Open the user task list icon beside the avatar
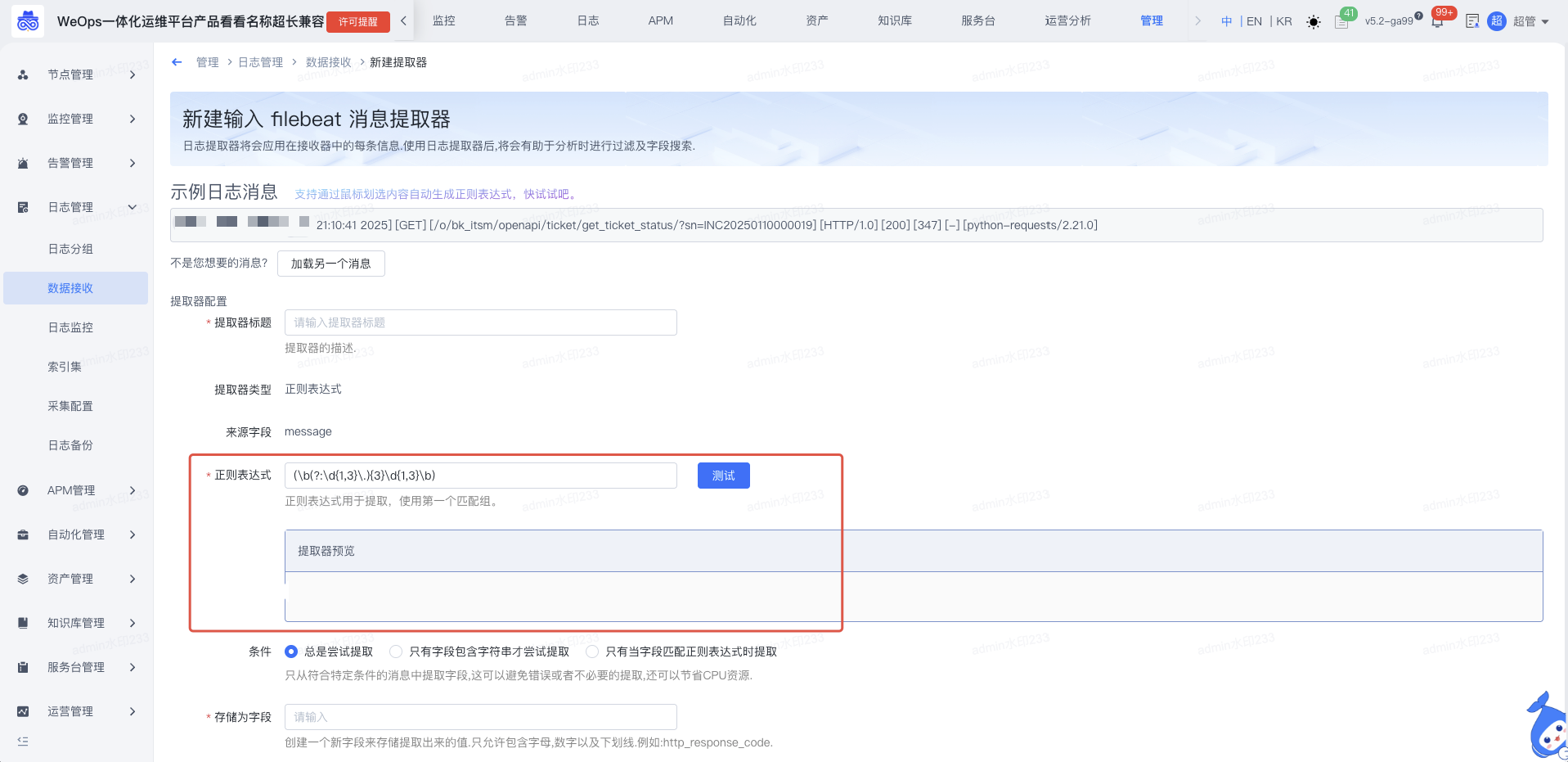 point(1472,21)
